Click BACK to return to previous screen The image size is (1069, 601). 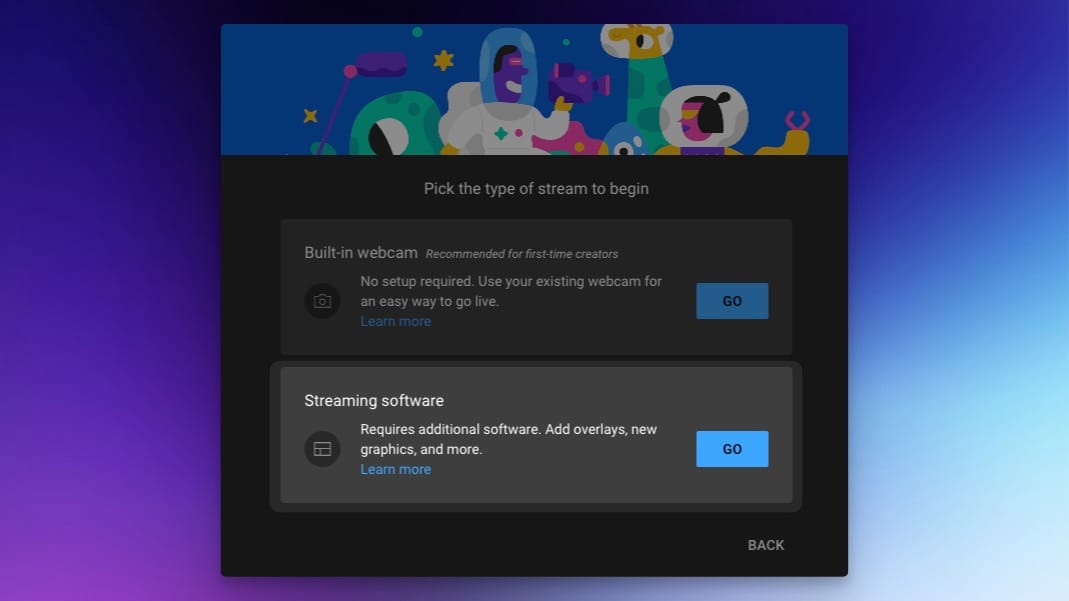(x=765, y=545)
